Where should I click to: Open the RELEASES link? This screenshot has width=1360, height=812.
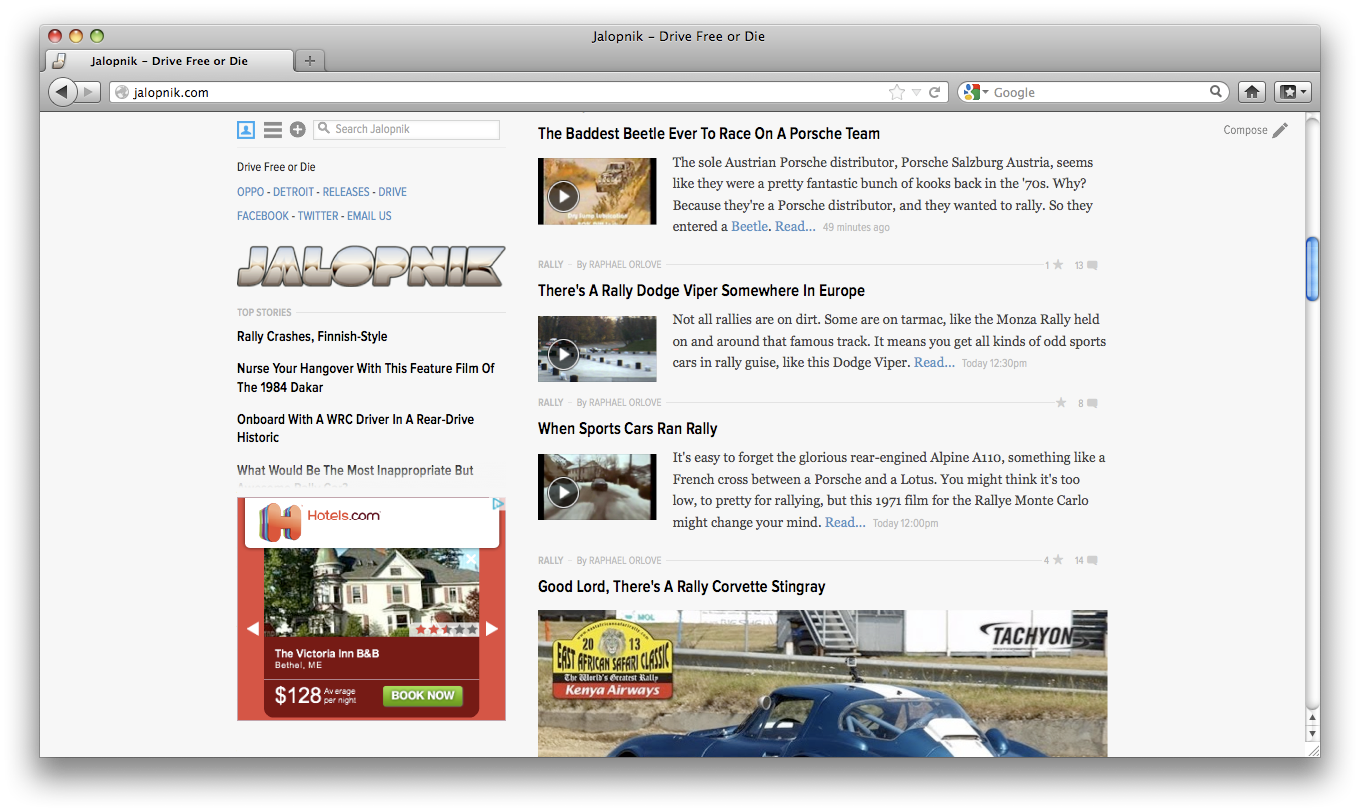pyautogui.click(x=346, y=192)
